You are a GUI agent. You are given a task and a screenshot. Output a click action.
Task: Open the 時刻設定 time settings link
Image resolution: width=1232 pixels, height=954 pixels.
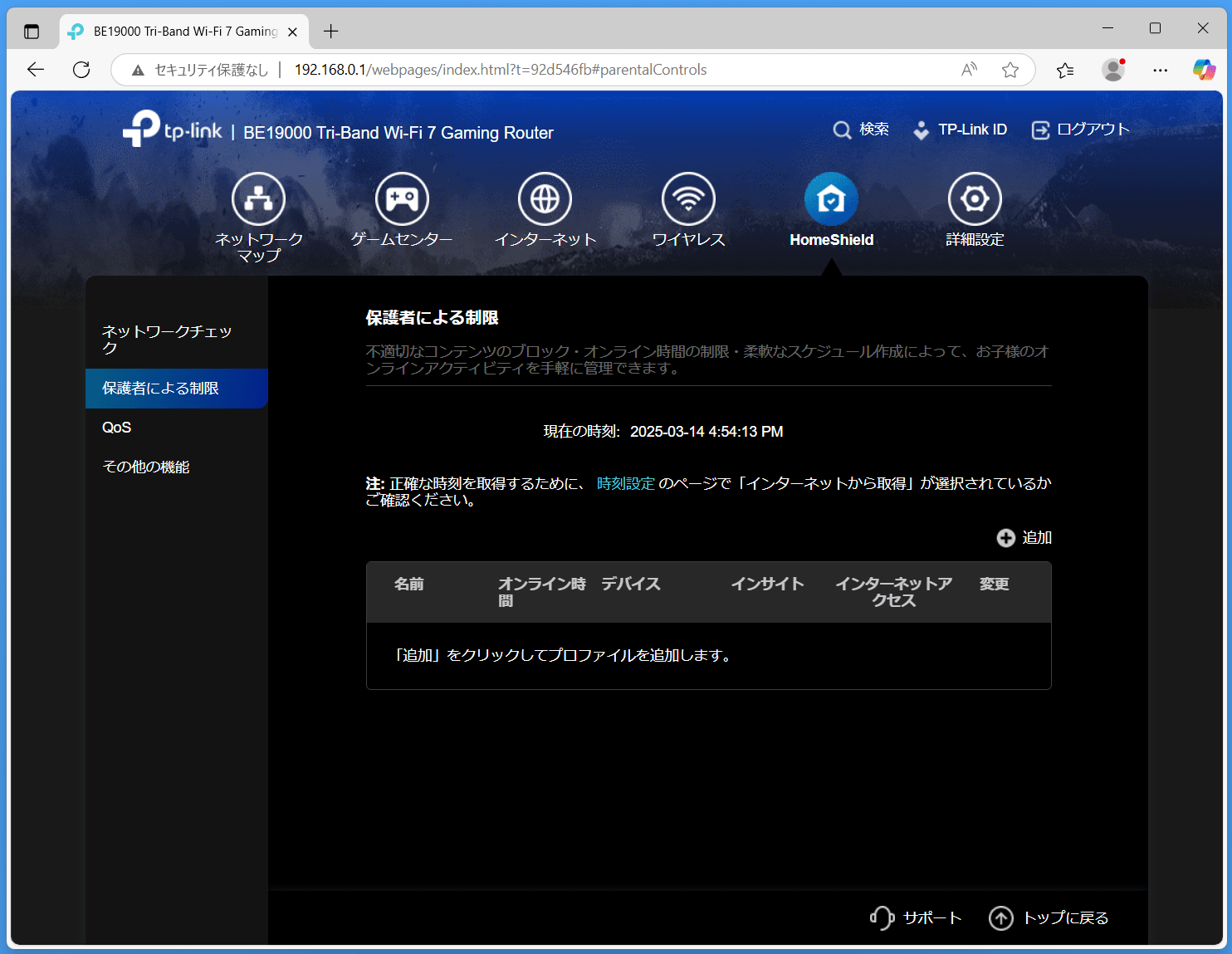coord(626,483)
